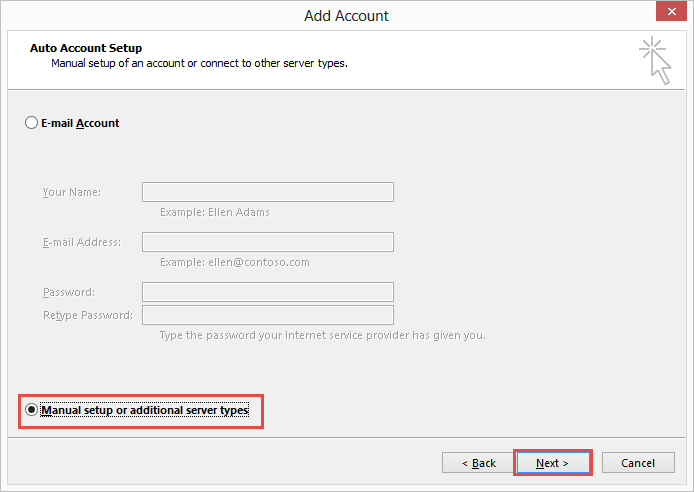694x492 pixels.
Task: Focus the E-mail Address input box
Action: 267,242
